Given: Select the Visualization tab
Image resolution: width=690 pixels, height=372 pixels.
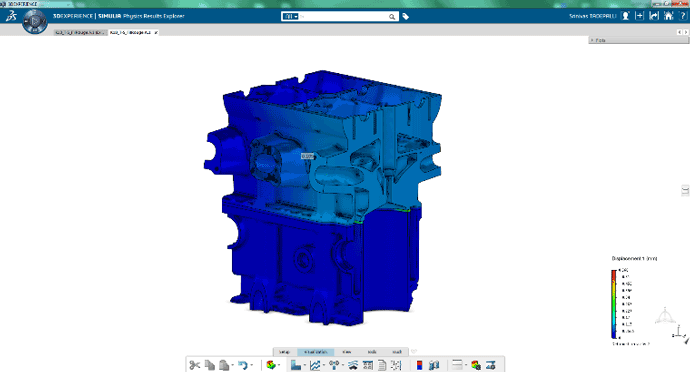Looking at the screenshot, I should pos(316,352).
